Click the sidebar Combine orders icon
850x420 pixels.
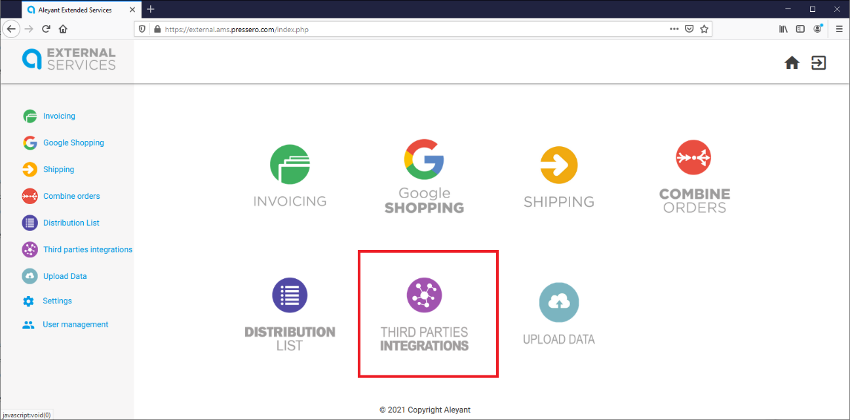(x=30, y=196)
